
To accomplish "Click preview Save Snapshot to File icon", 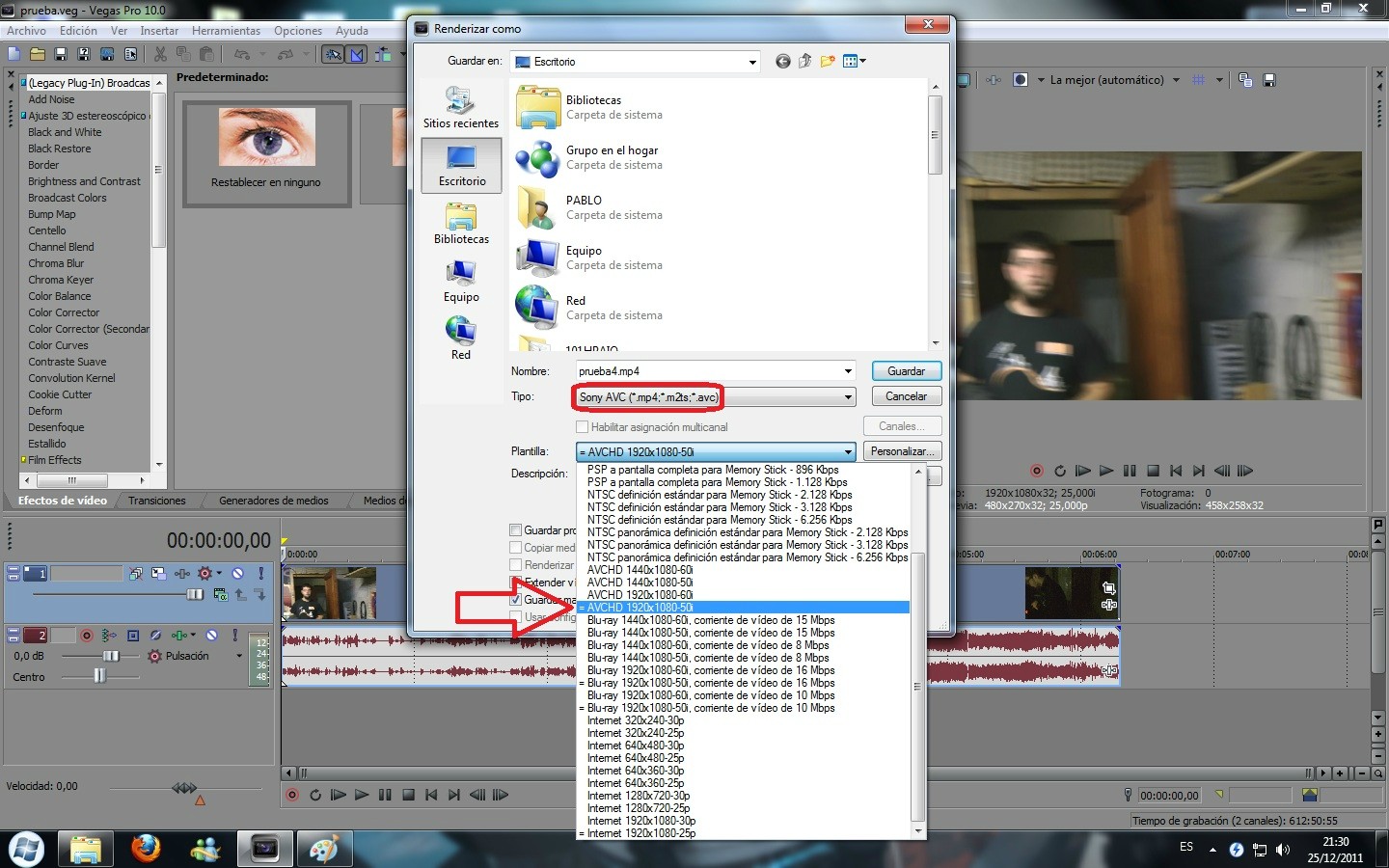I will pos(1269,80).
